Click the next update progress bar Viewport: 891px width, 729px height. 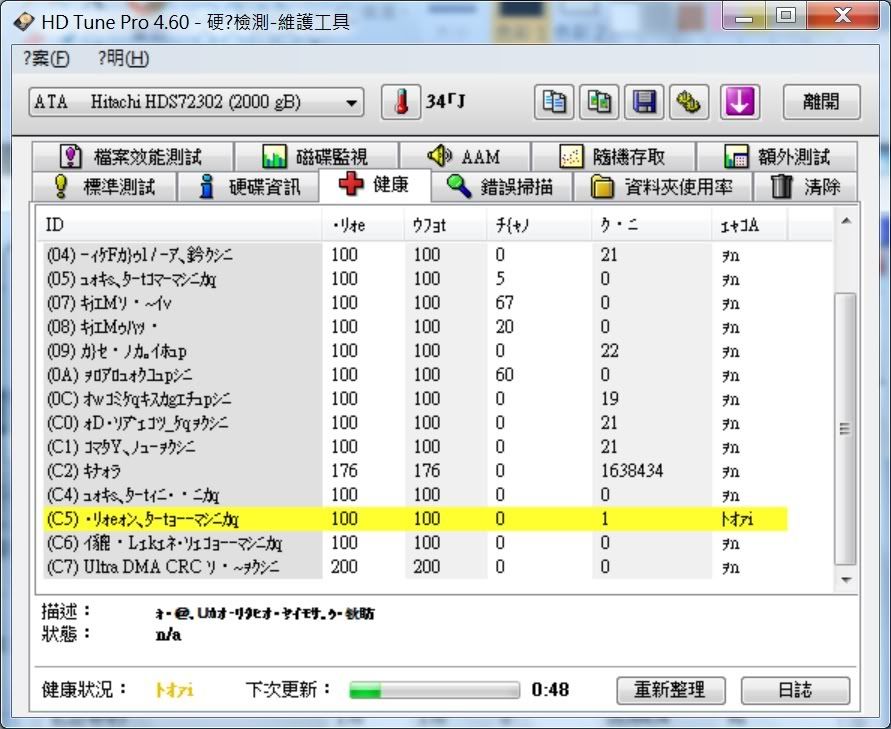pos(434,690)
